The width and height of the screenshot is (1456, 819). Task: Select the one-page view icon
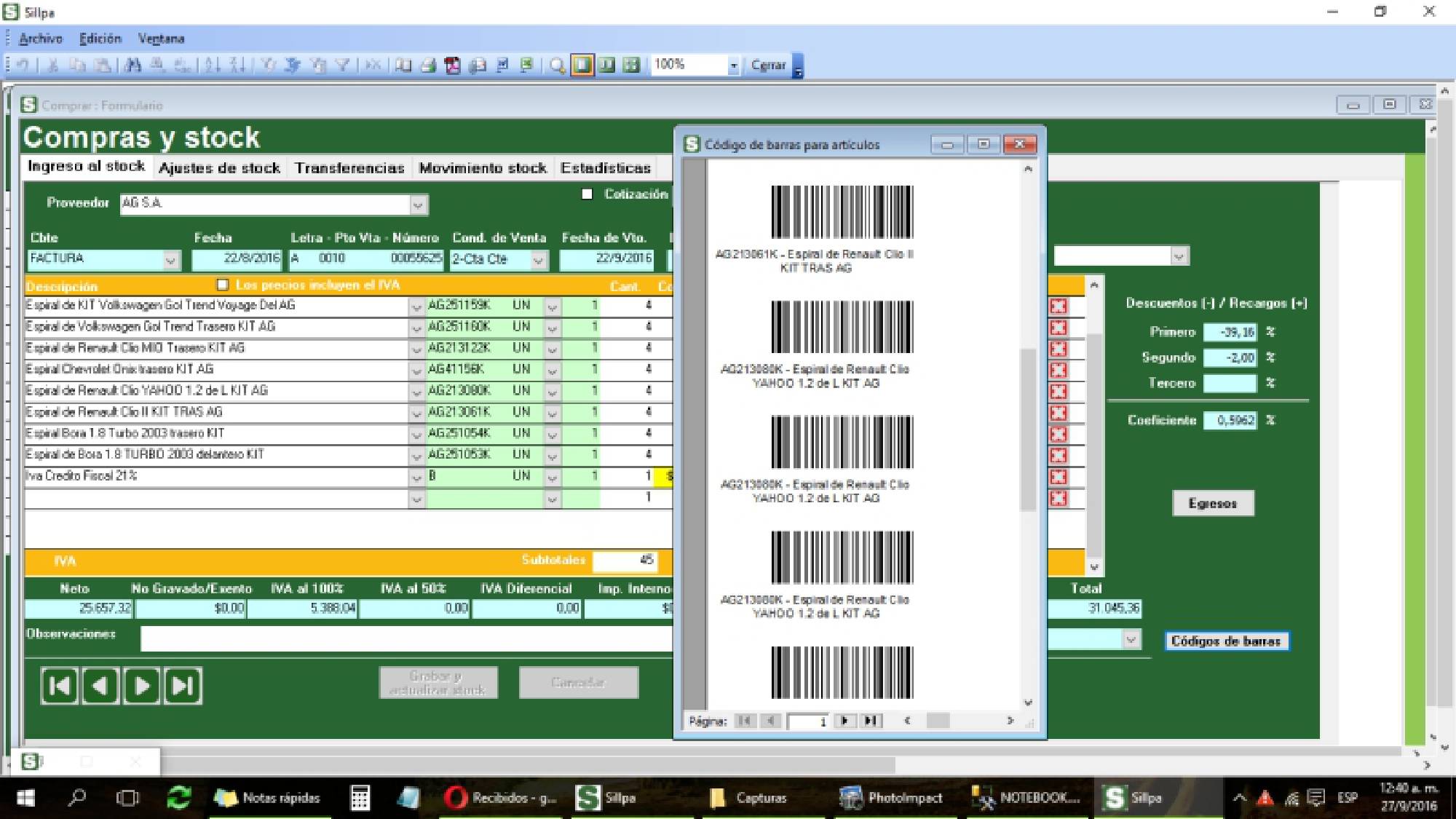tap(582, 66)
